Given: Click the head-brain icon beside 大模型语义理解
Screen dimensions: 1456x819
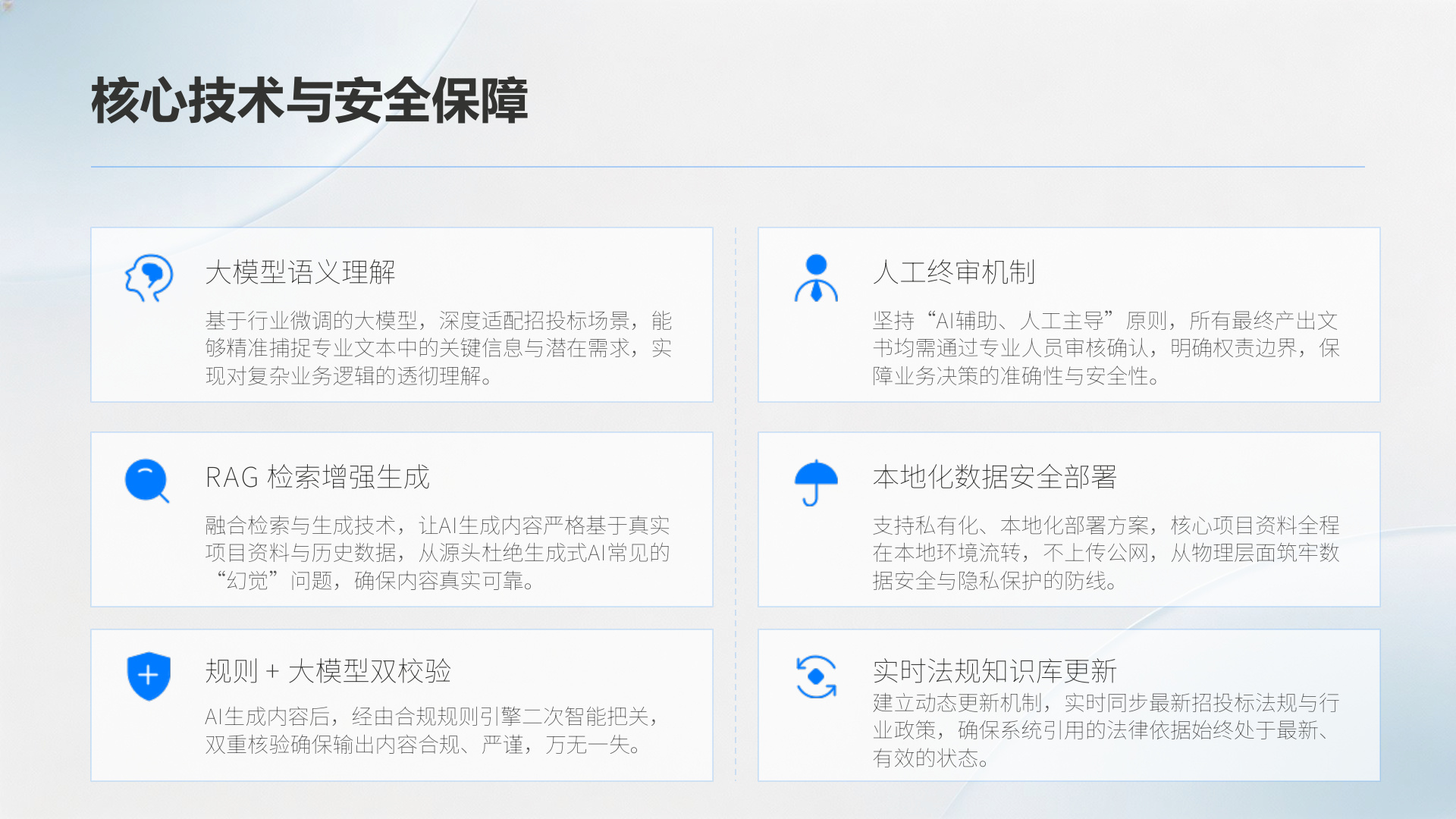Looking at the screenshot, I should pos(149,278).
